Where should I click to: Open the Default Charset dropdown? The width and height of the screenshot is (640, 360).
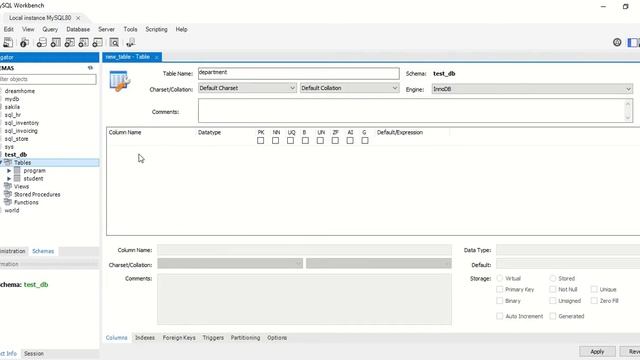(247, 88)
